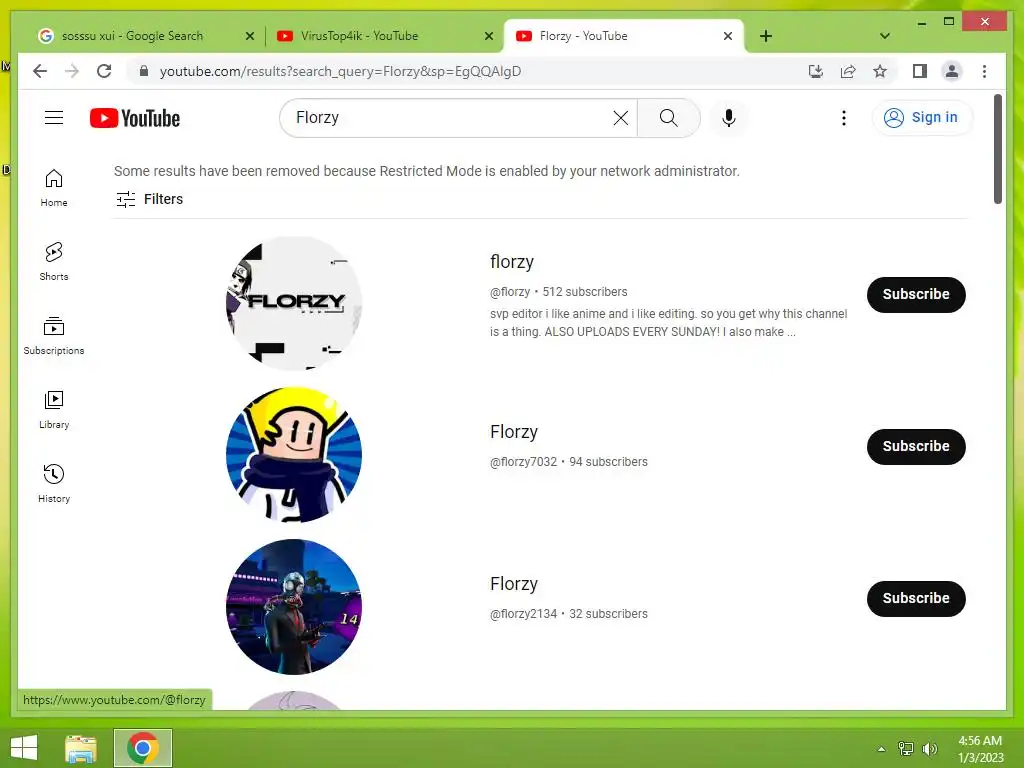Click the share page icon
Viewport: 1024px width, 768px height.
tap(848, 71)
